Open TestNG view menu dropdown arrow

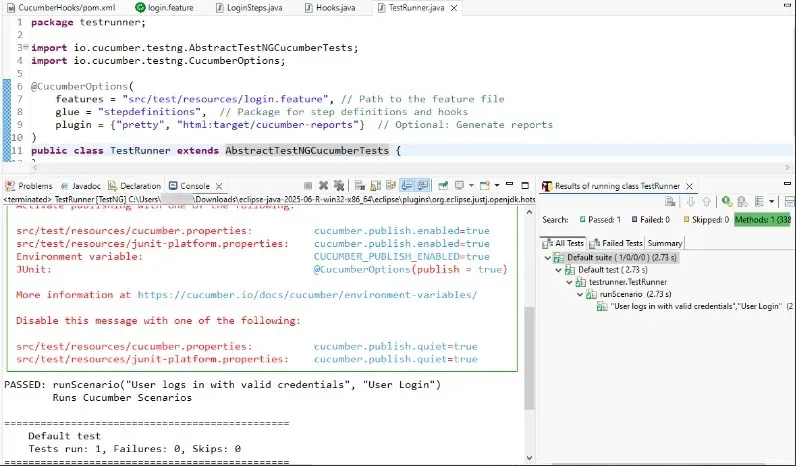[772, 202]
